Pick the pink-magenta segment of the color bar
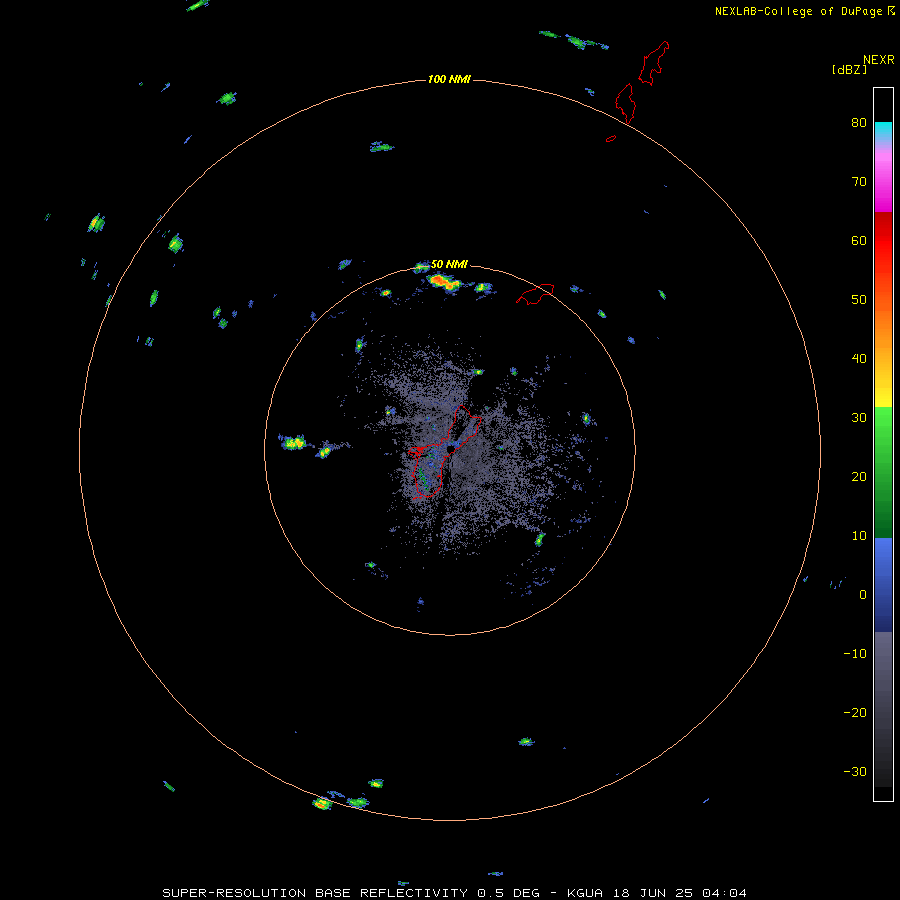The image size is (900, 900). (x=883, y=178)
